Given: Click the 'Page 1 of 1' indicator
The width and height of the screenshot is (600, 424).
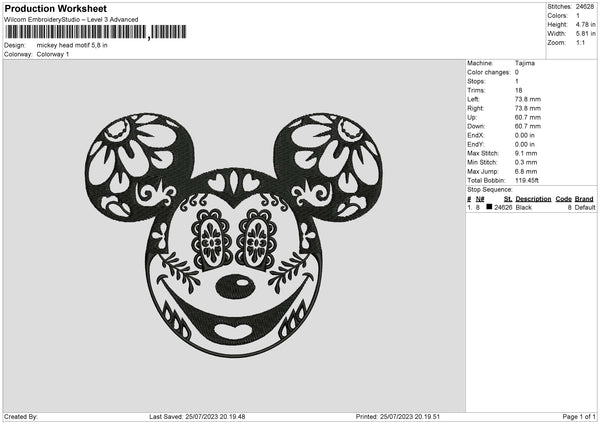Looking at the screenshot, I should (579, 416).
